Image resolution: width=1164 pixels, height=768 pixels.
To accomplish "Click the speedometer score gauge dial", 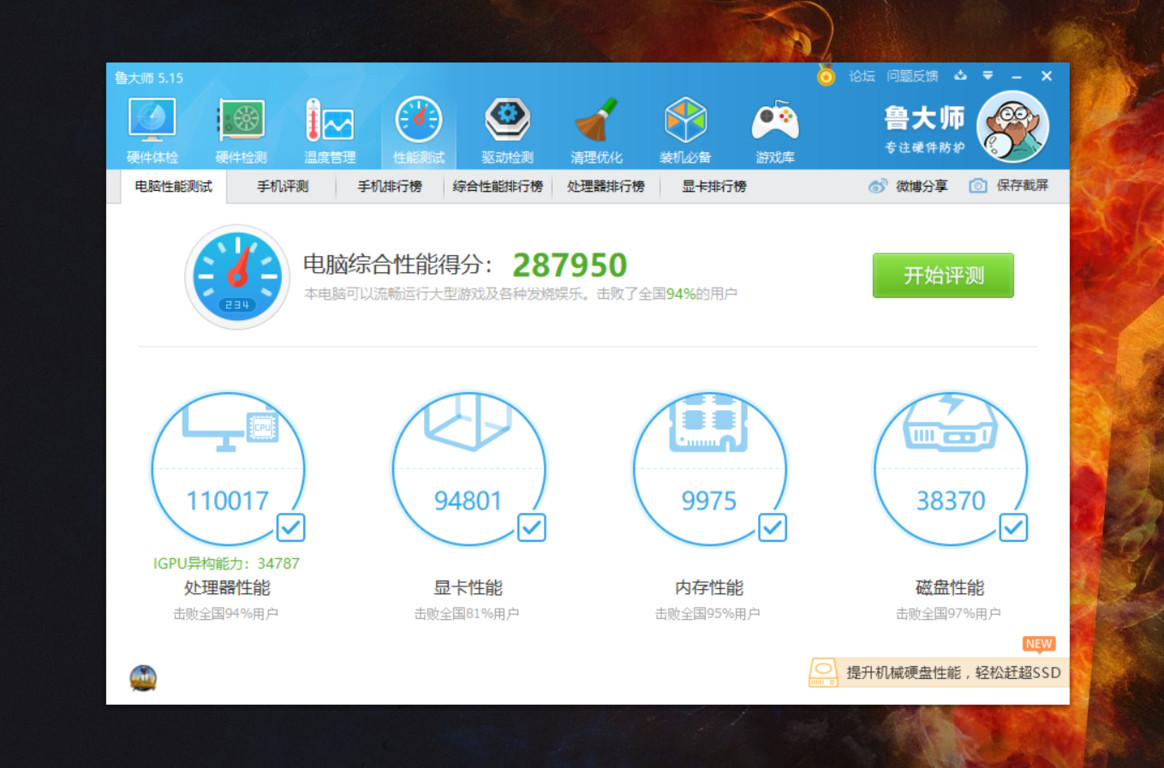I will click(x=237, y=277).
